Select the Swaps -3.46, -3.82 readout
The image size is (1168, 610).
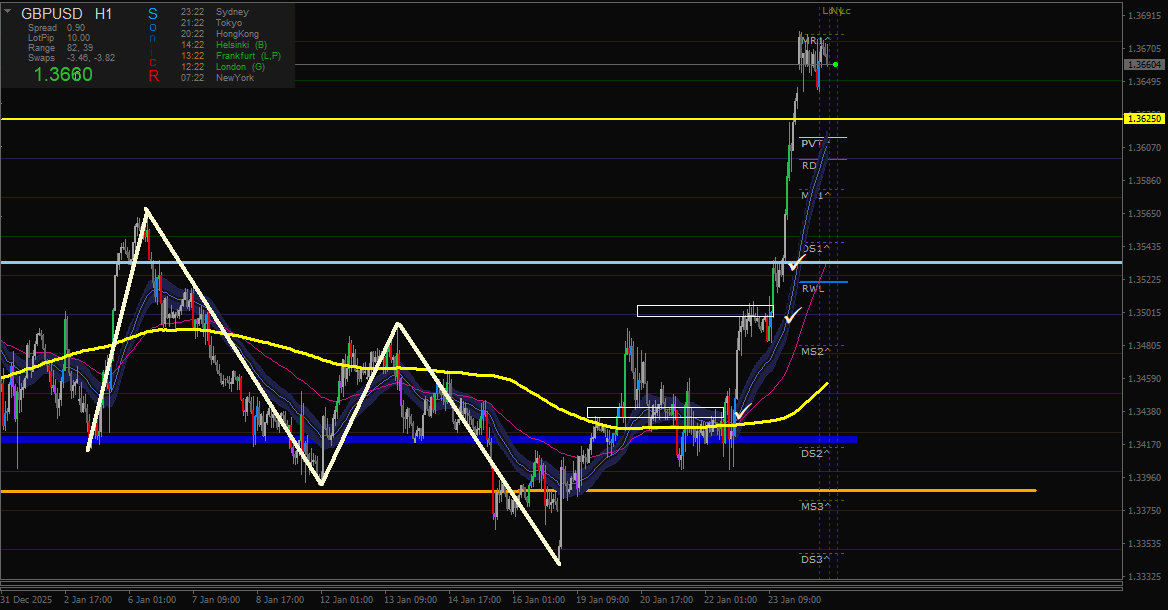tap(72, 57)
